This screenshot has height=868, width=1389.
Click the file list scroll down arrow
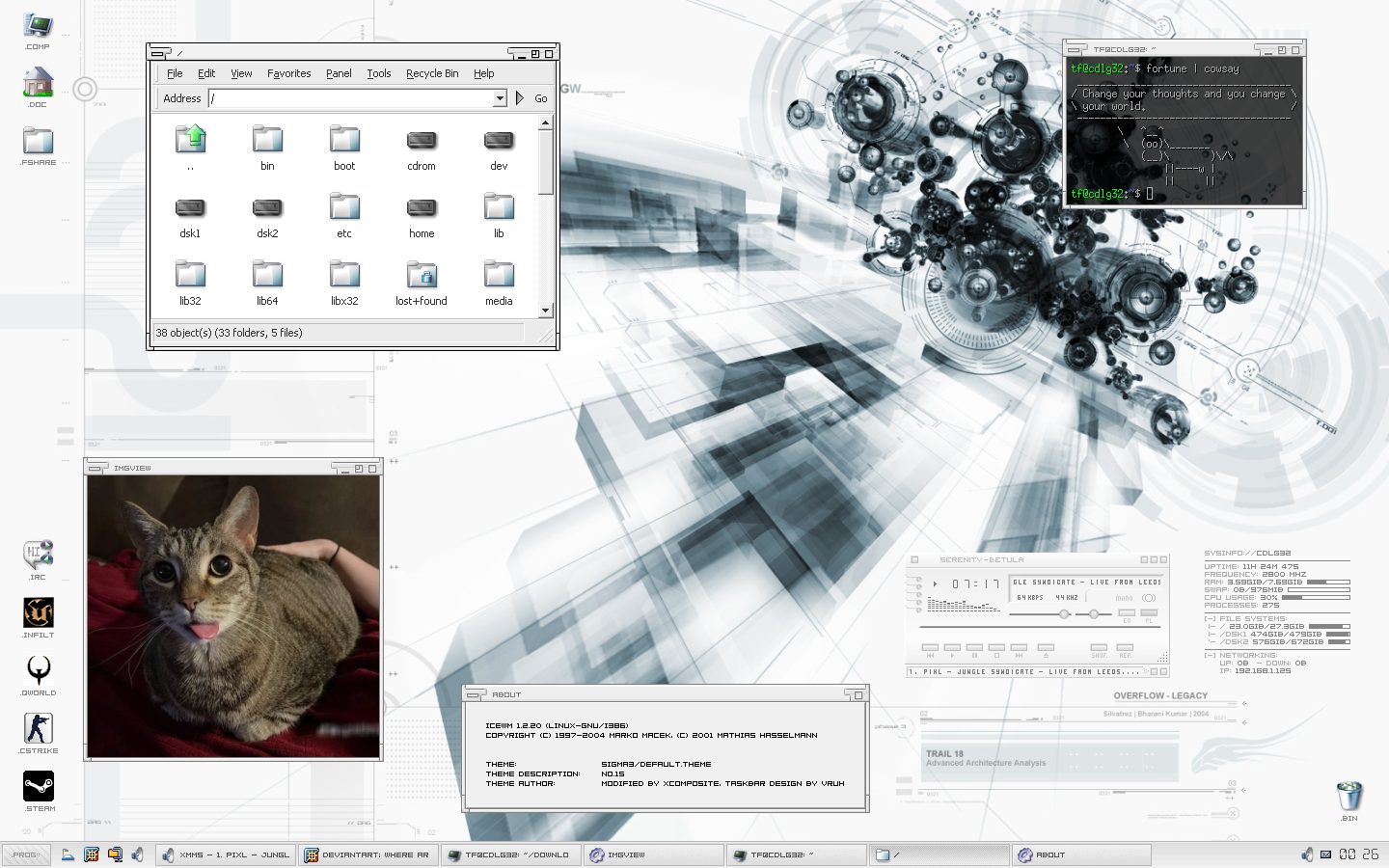[545, 311]
